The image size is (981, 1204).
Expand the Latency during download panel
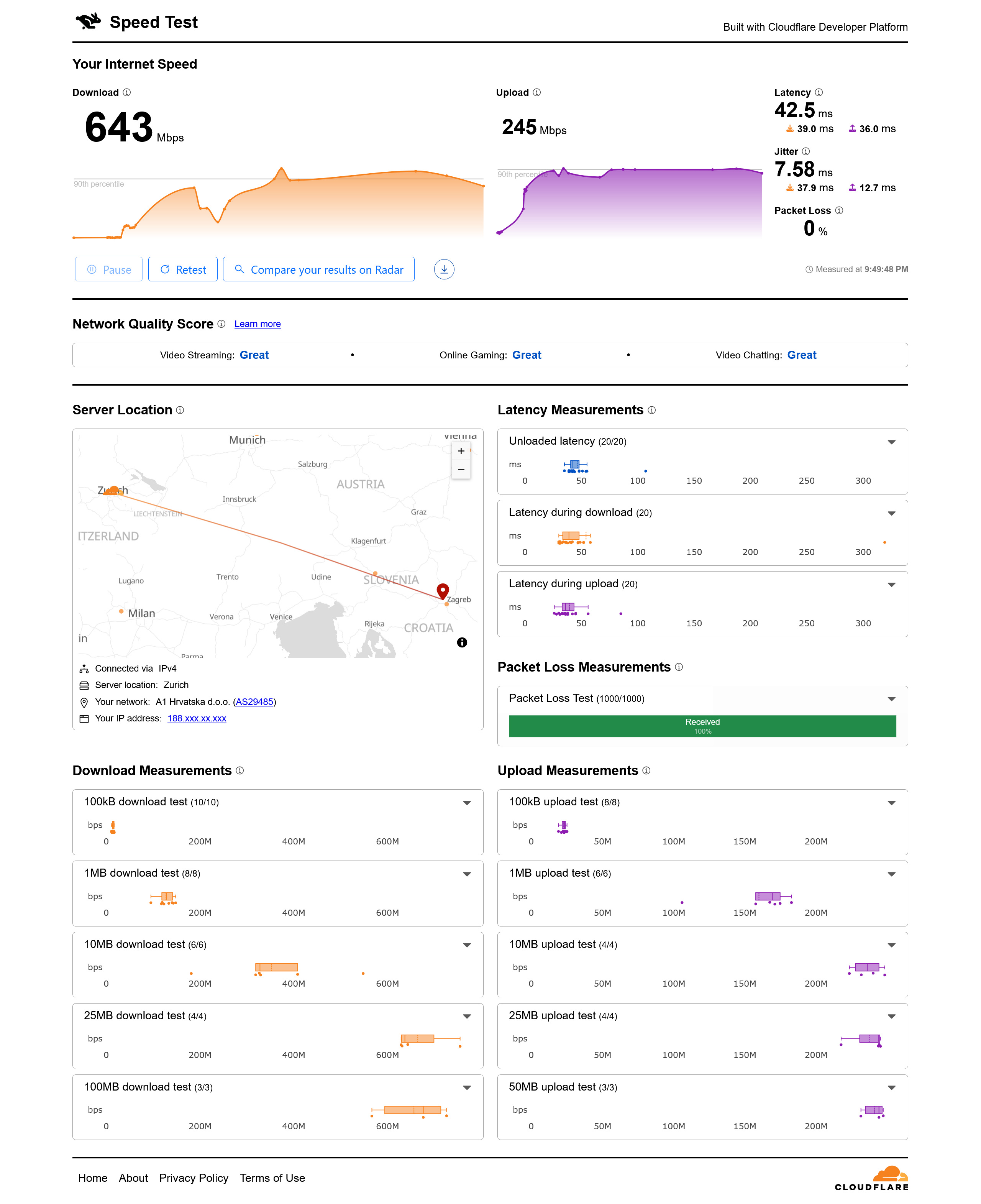click(x=892, y=513)
